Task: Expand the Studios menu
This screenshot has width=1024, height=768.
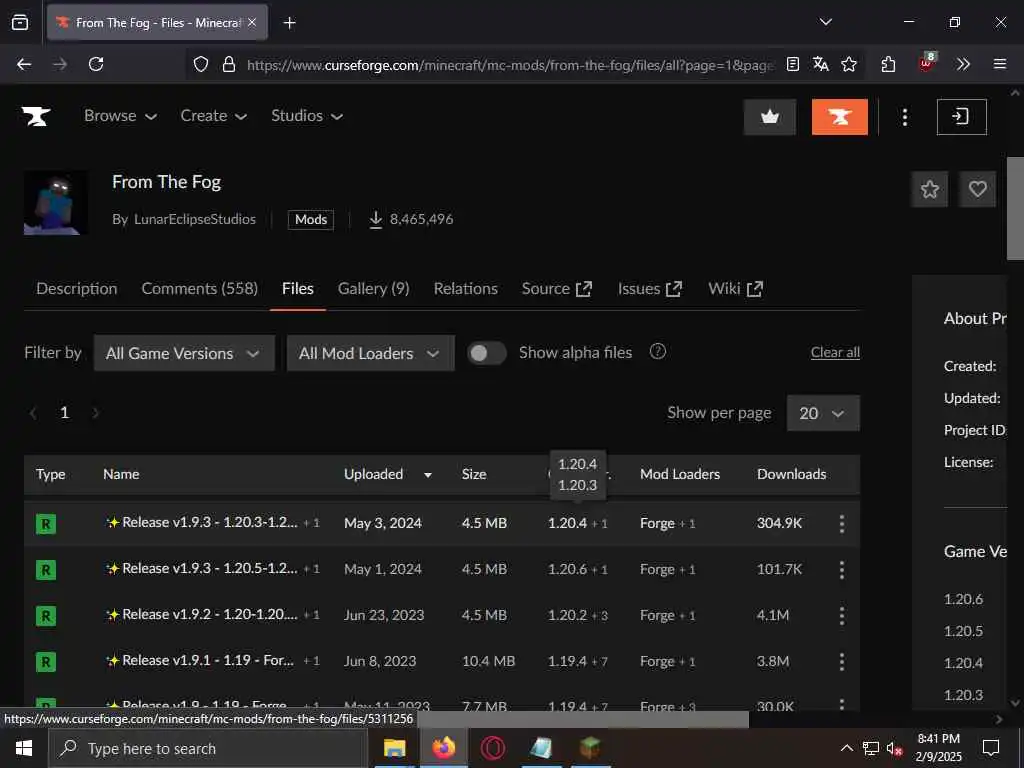Action: click(x=307, y=116)
